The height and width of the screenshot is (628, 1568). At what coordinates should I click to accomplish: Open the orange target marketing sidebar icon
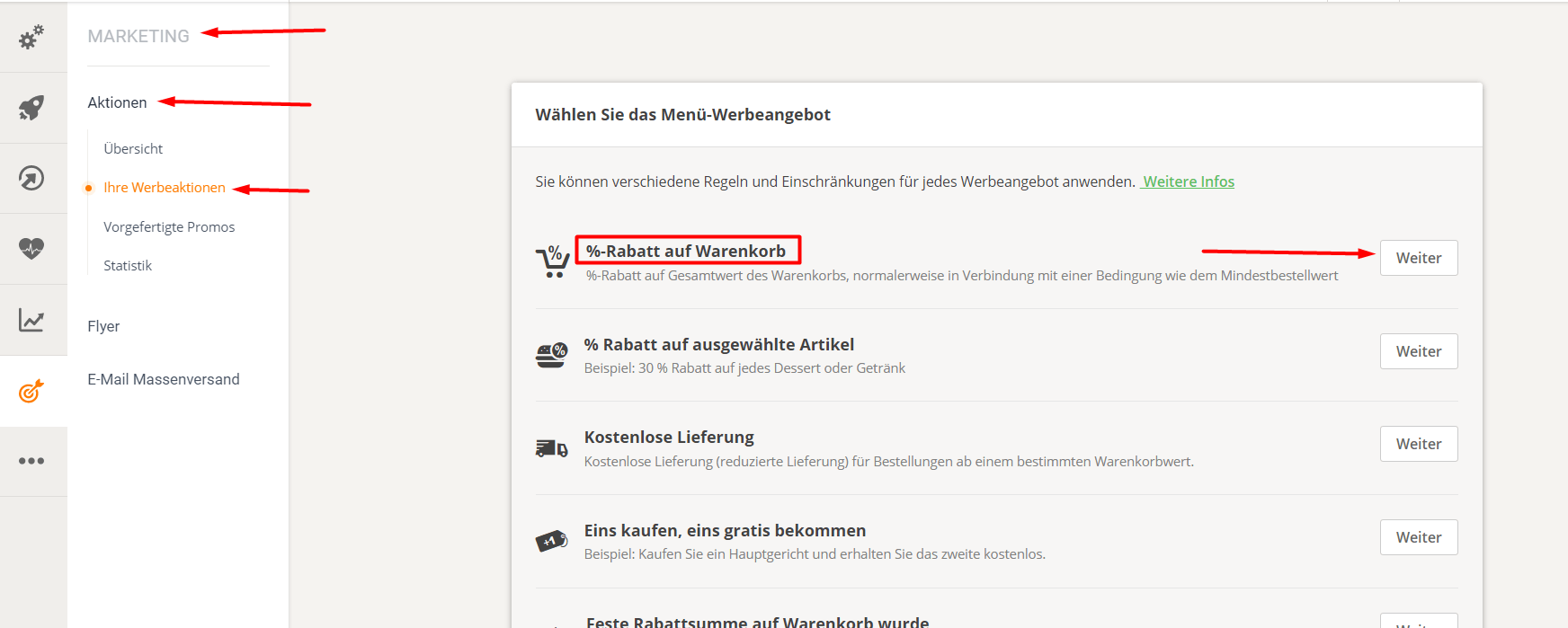point(31,391)
